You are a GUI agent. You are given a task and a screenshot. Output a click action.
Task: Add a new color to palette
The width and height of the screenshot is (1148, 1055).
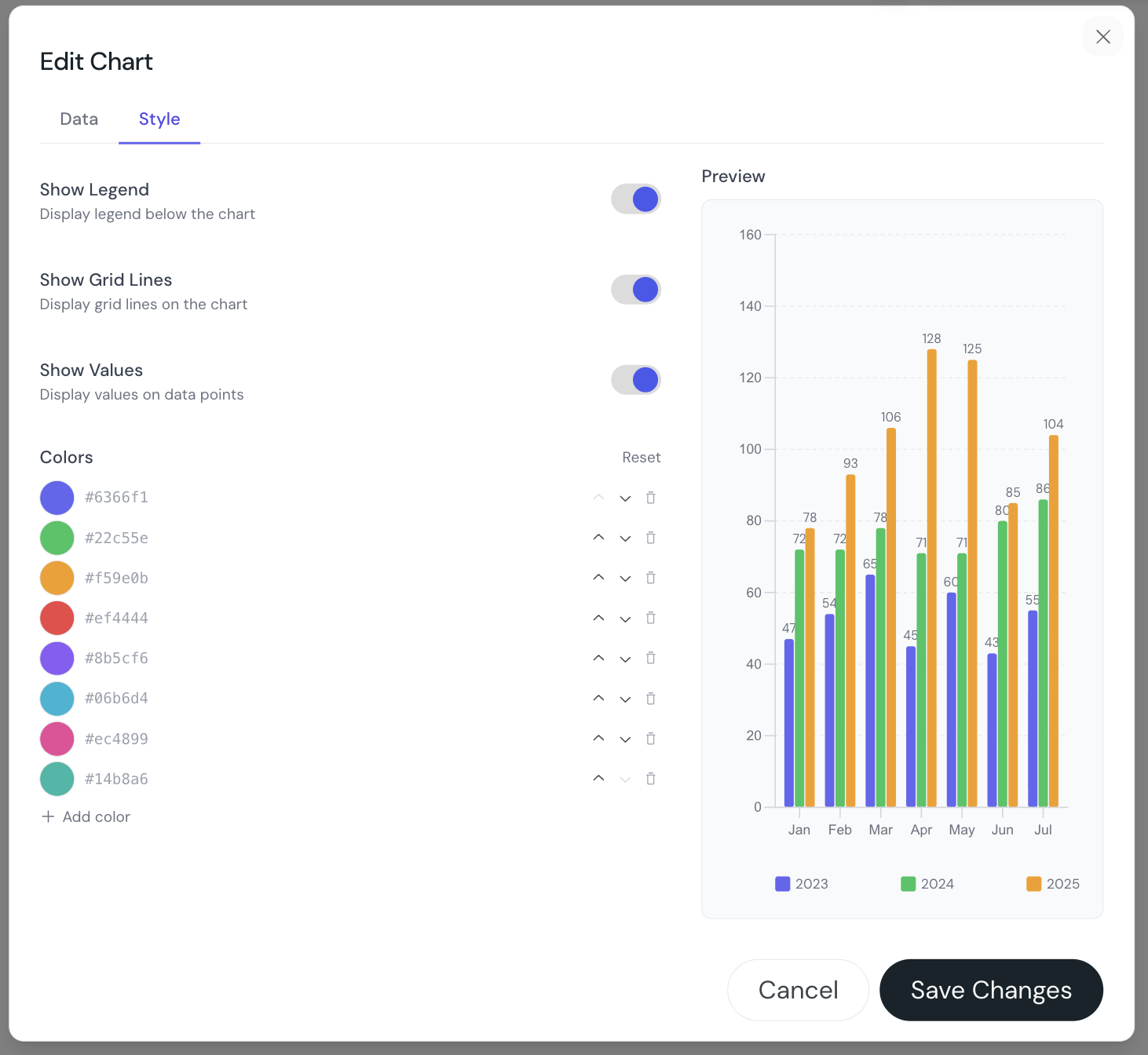click(86, 816)
